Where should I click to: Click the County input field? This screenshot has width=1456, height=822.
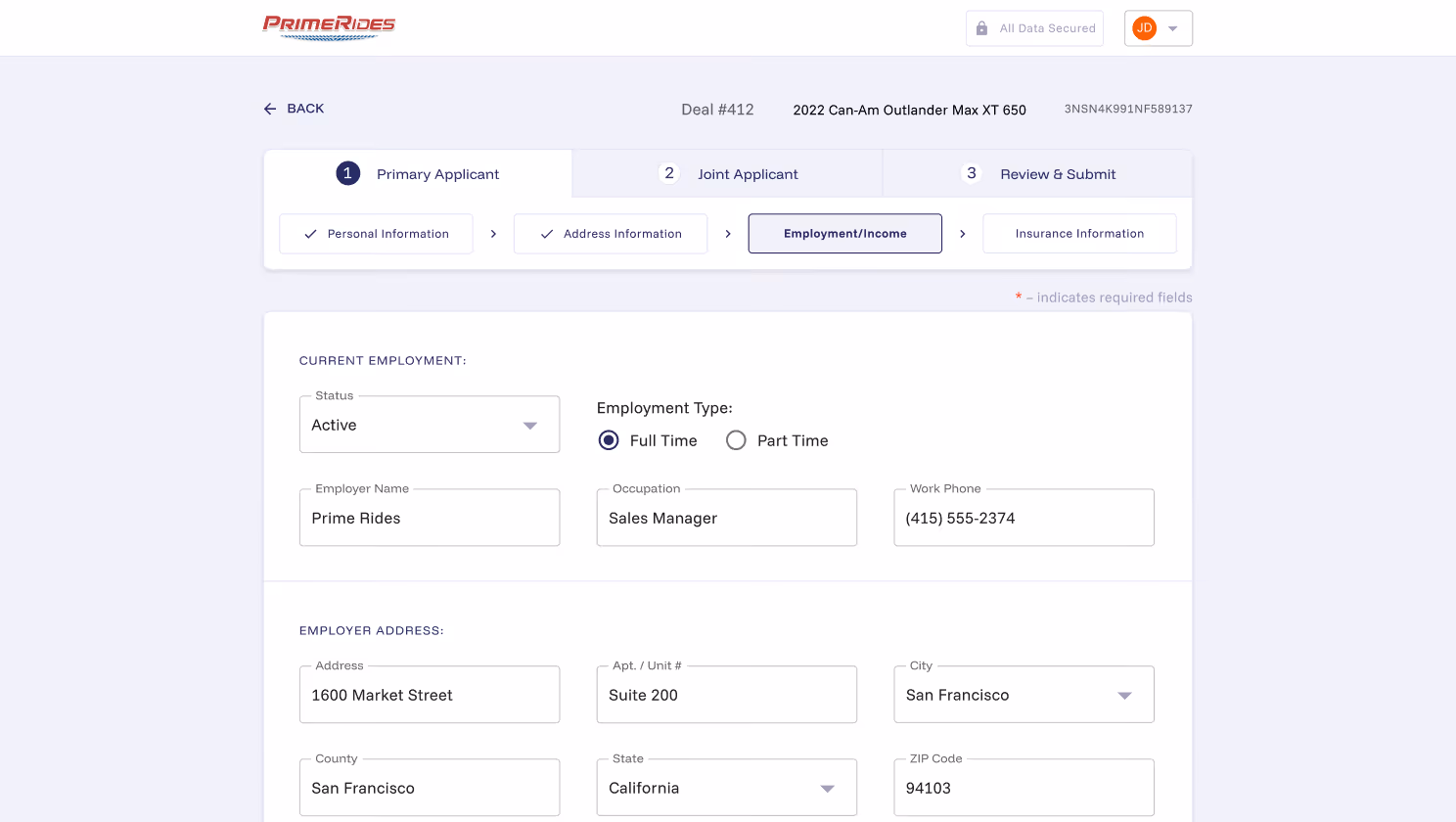(430, 788)
